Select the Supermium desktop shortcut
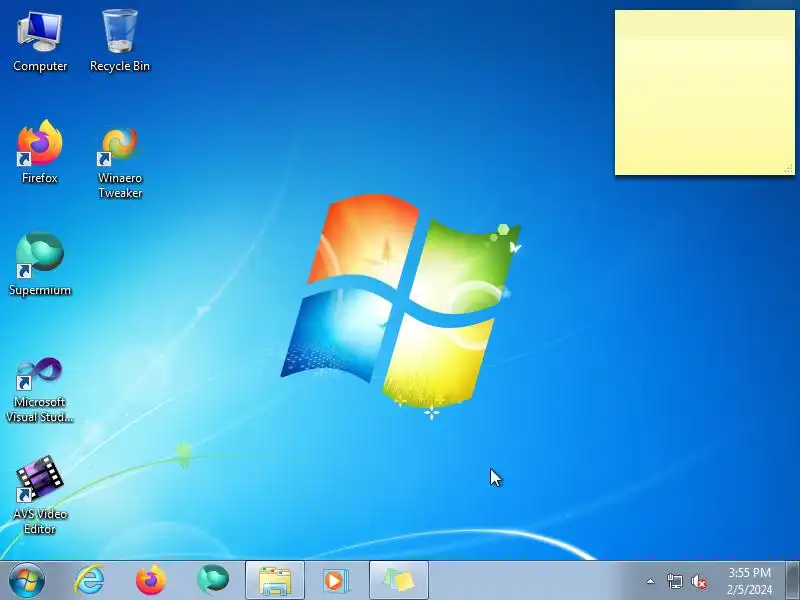 (x=40, y=264)
